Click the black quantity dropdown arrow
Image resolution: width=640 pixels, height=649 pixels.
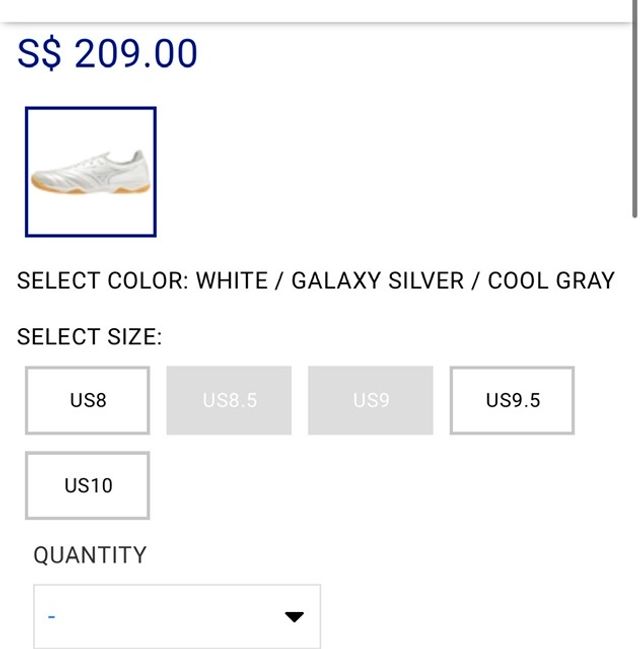pyautogui.click(x=293, y=617)
